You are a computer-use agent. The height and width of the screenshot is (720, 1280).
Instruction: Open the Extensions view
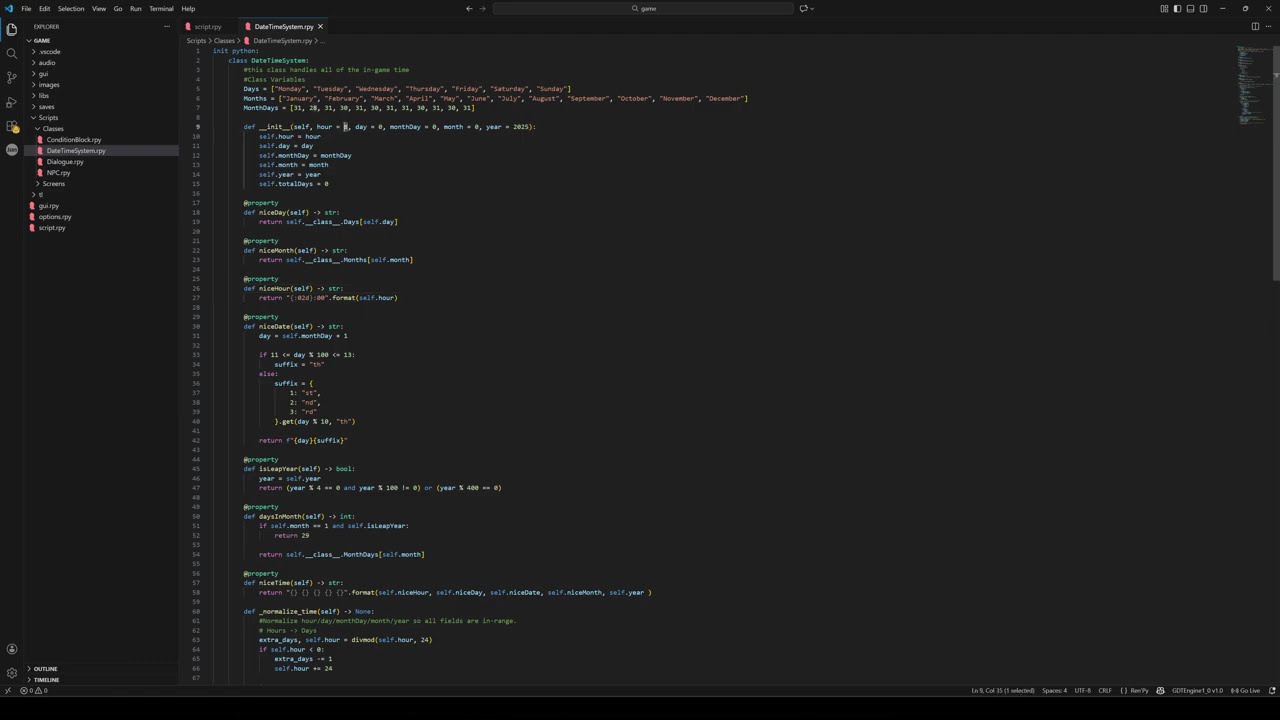tap(12, 126)
